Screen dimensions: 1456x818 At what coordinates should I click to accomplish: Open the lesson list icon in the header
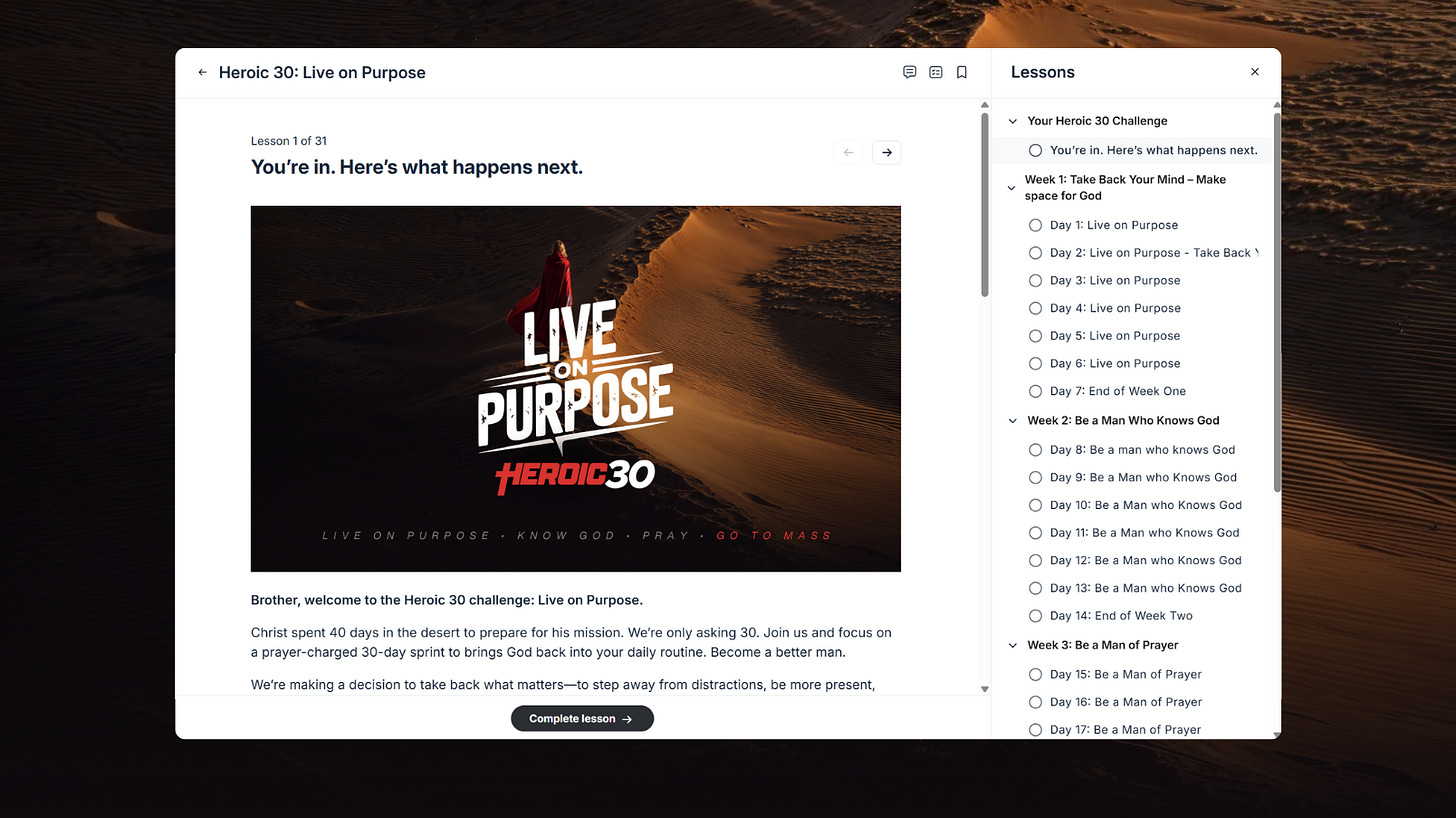pos(935,72)
